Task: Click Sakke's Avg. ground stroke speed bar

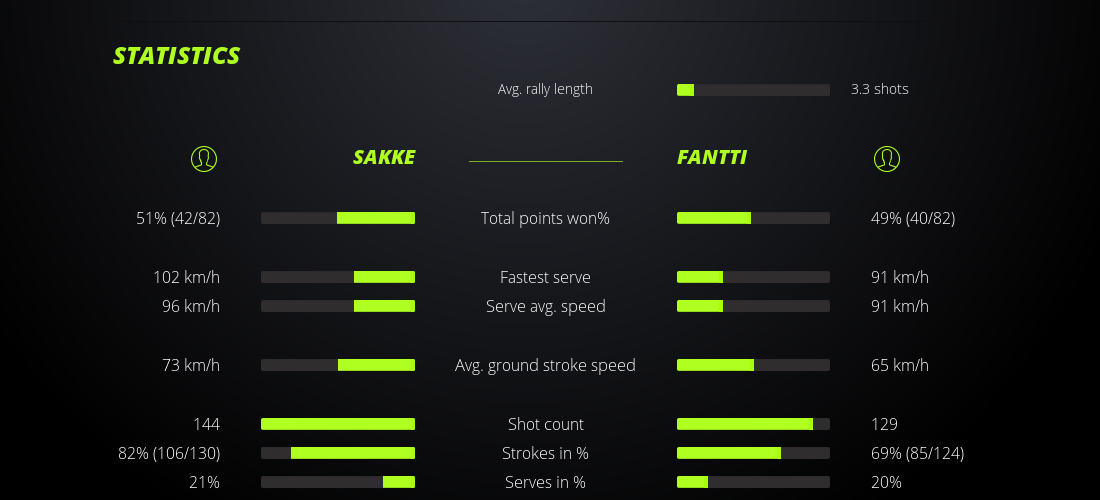Action: 338,365
